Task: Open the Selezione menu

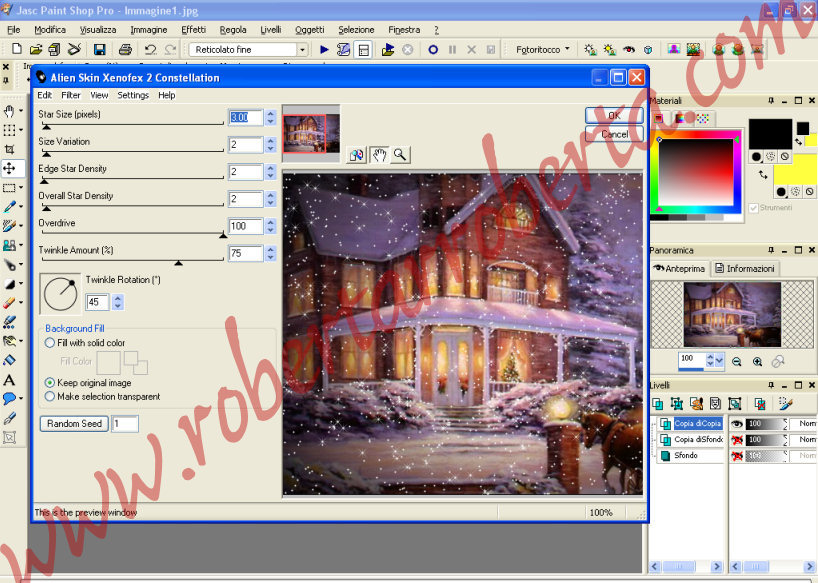Action: pyautogui.click(x=356, y=30)
